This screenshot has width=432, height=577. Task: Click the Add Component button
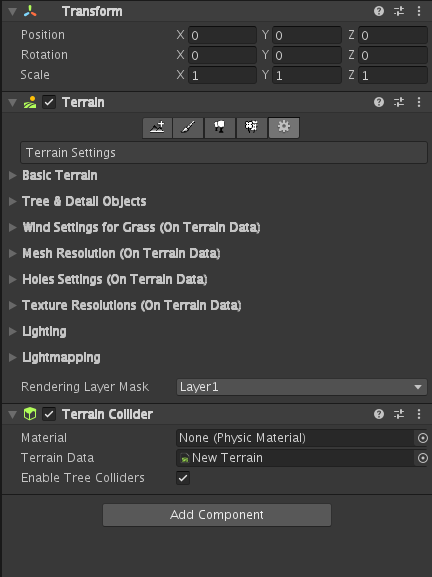217,515
